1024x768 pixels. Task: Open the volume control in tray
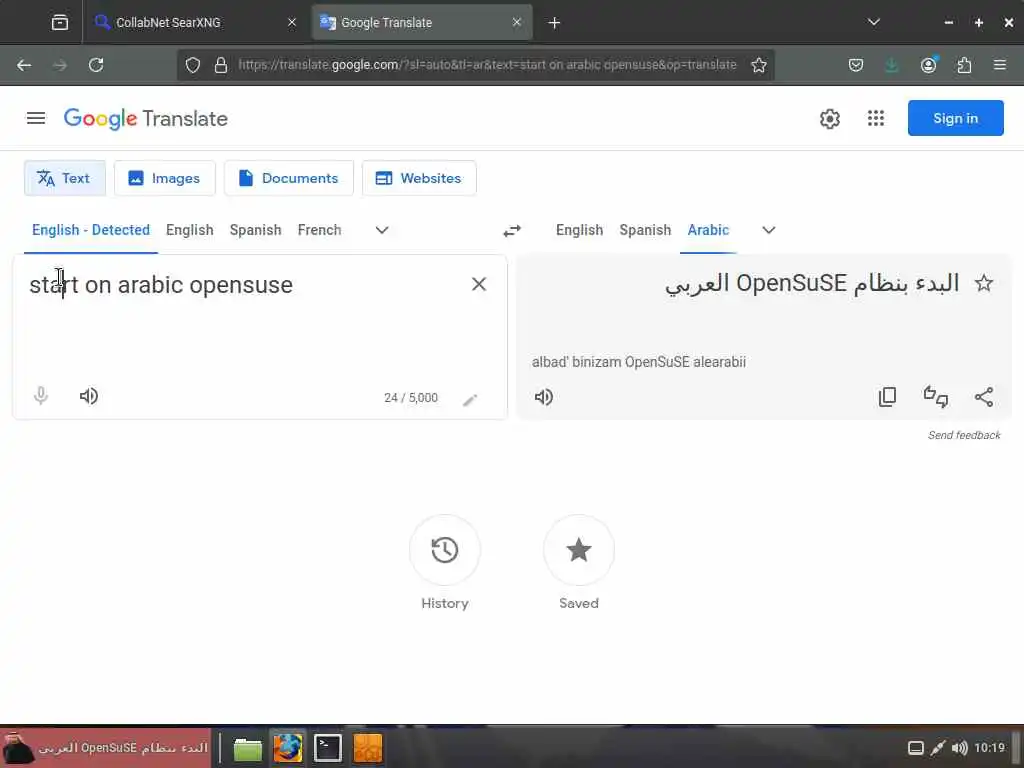[959, 748]
